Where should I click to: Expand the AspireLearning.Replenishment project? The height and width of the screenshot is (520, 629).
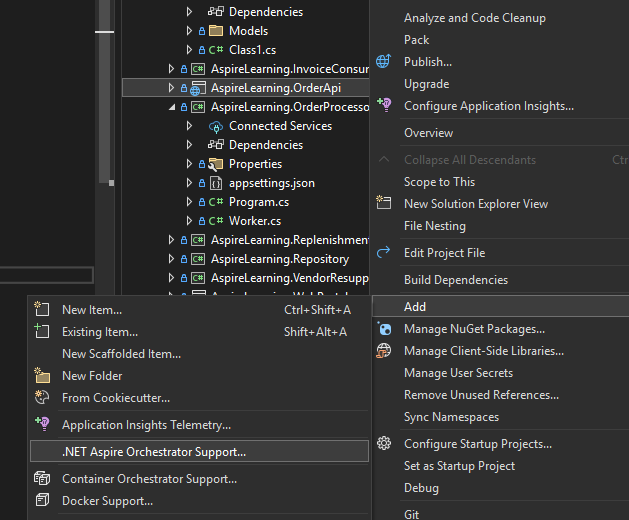171,240
